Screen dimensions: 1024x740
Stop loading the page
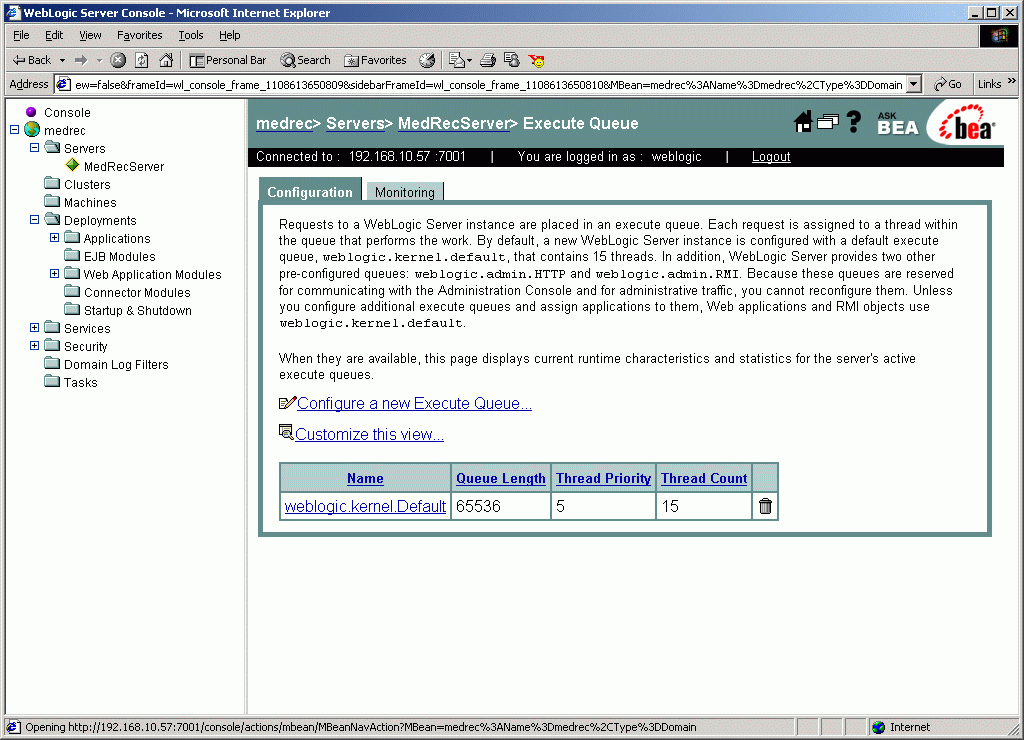click(118, 60)
